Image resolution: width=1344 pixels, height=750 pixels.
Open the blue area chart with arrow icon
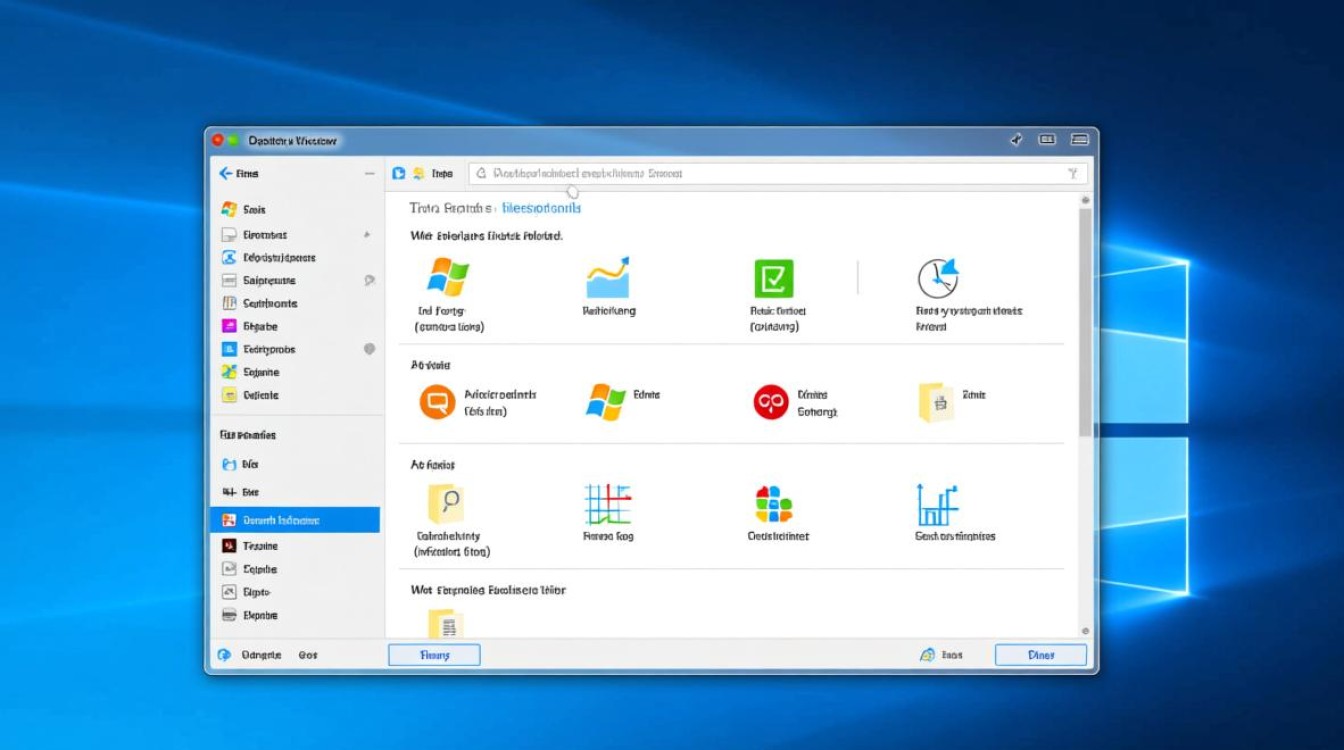[x=608, y=278]
